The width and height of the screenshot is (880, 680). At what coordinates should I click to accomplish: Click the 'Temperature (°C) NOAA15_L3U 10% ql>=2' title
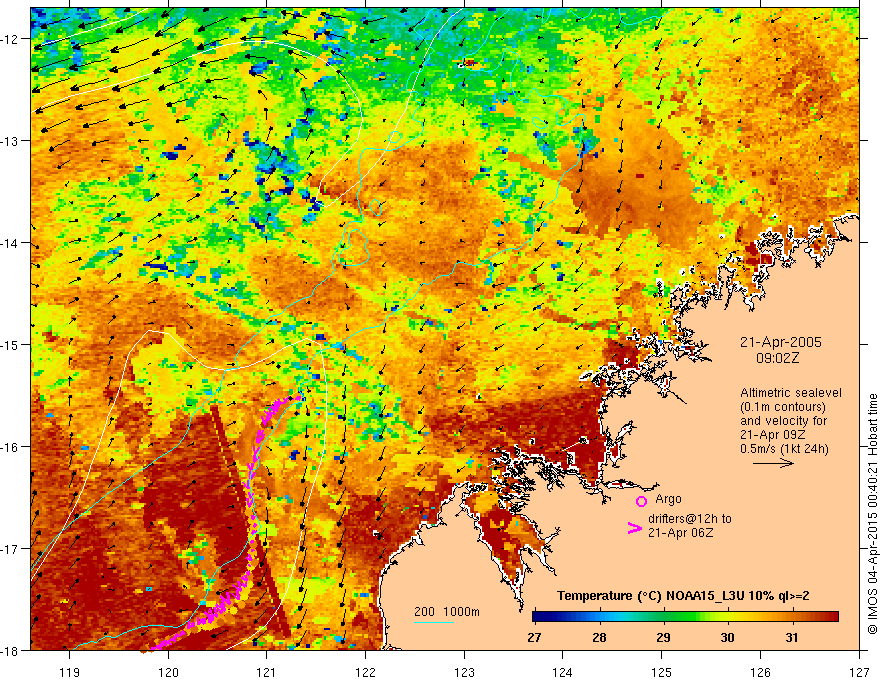(x=683, y=596)
